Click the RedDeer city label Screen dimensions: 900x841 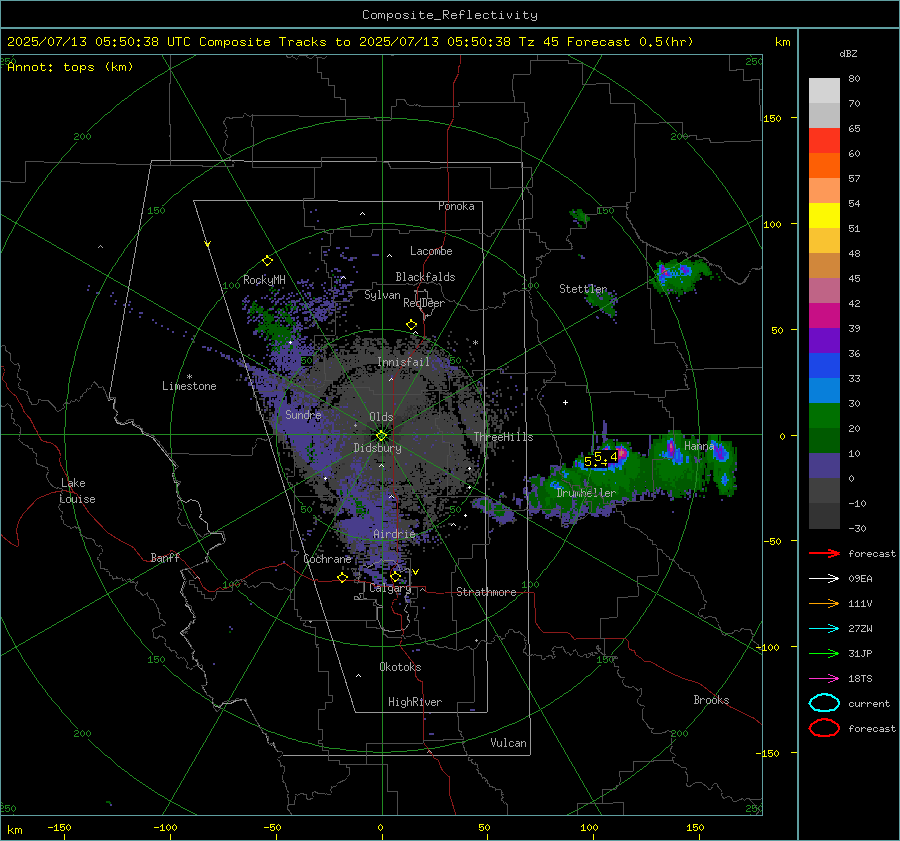coord(424,303)
